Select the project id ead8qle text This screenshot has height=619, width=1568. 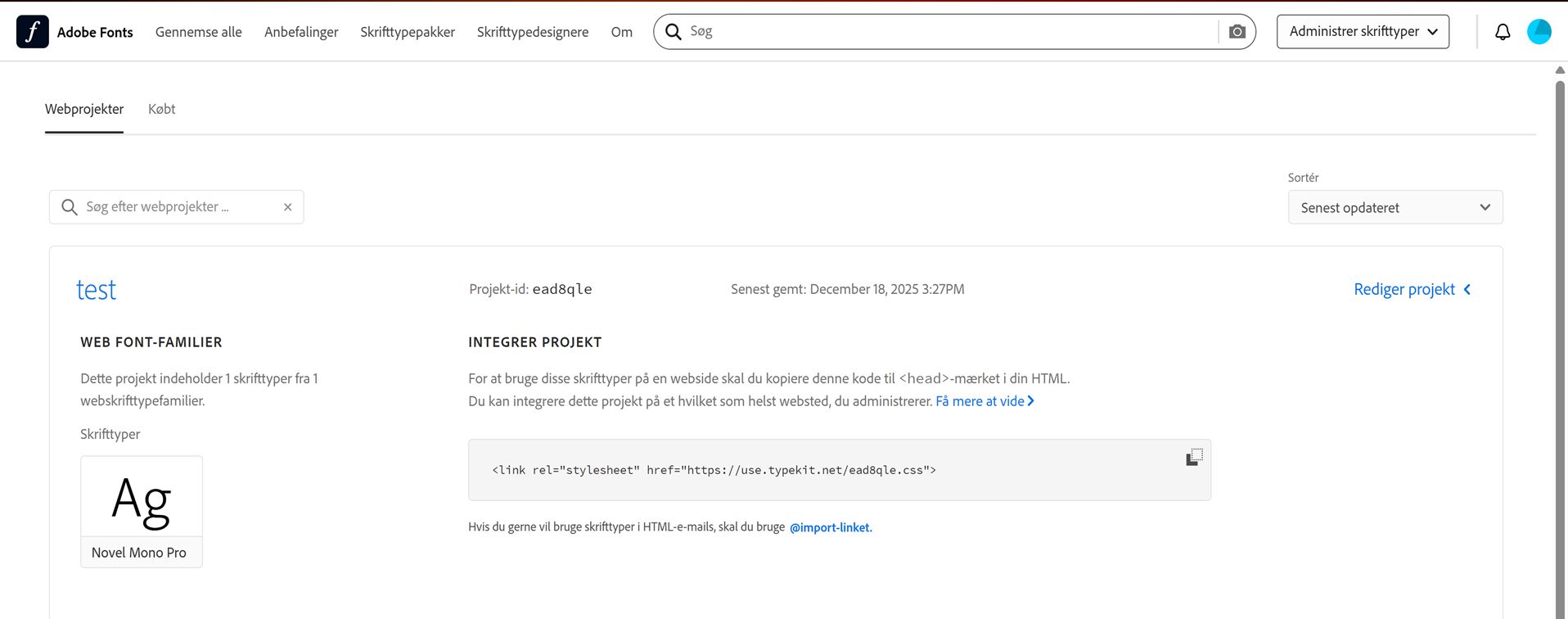point(562,289)
